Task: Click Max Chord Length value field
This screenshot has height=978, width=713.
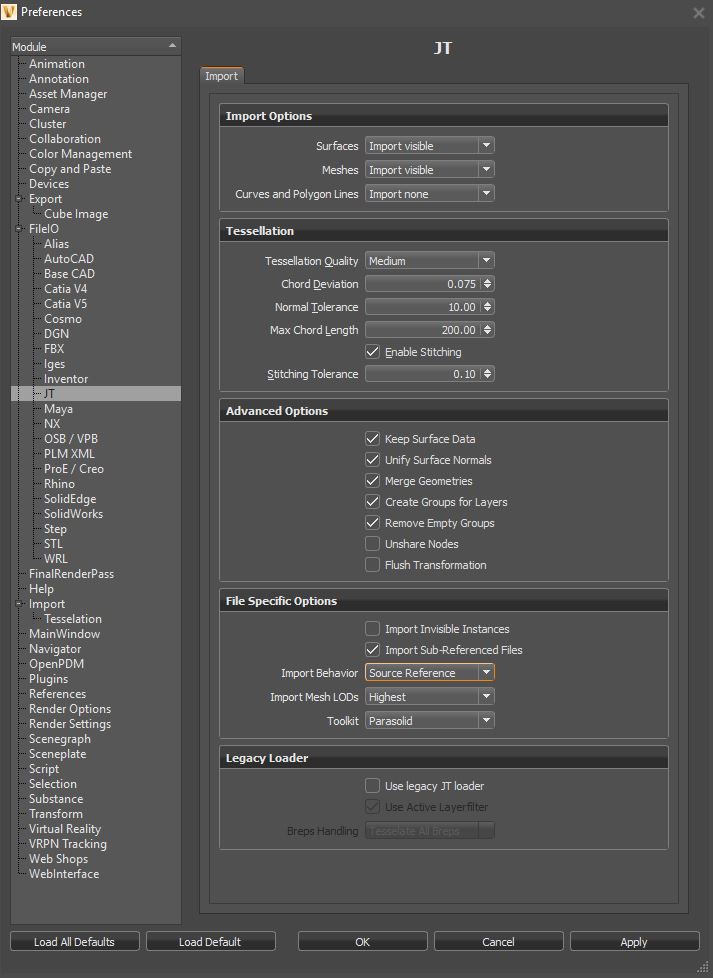Action: click(423, 330)
